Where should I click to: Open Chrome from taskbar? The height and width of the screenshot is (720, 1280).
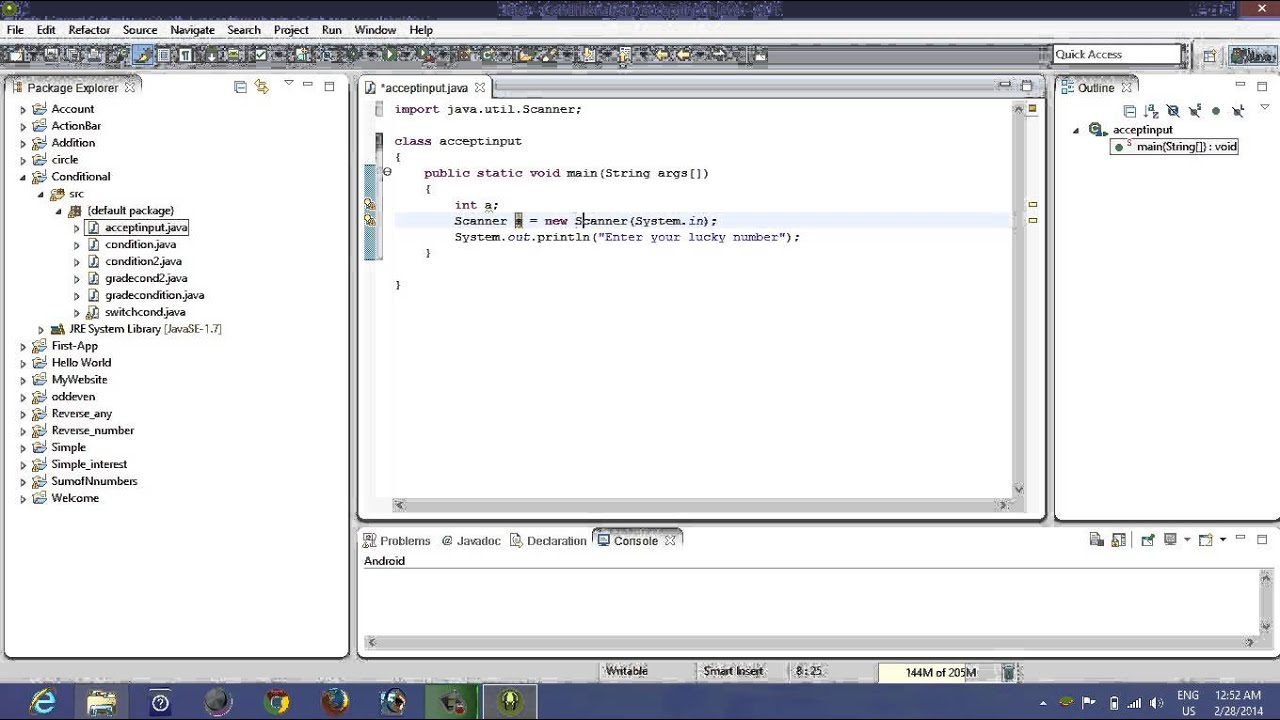click(x=277, y=703)
